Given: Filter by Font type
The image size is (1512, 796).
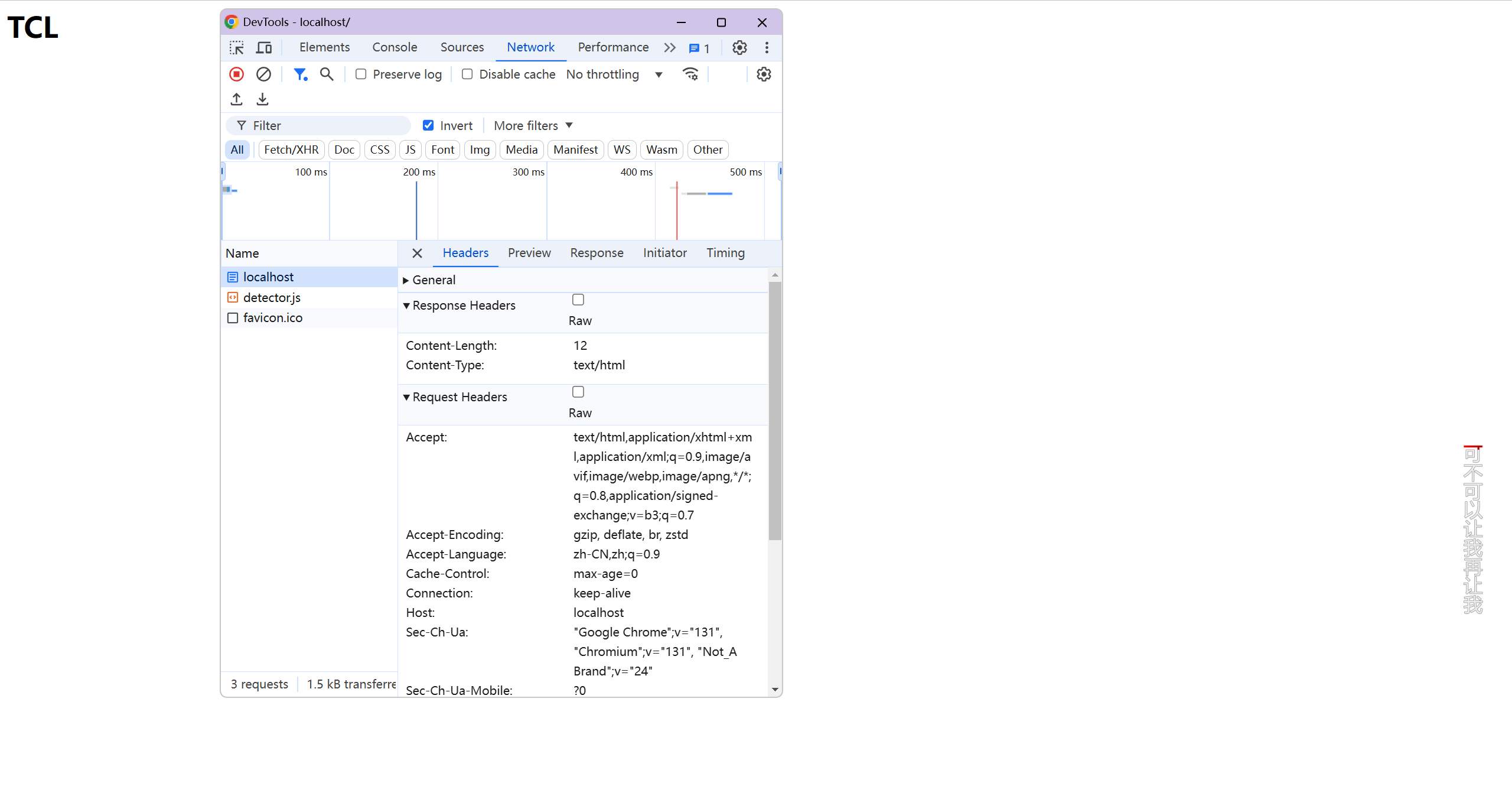Looking at the screenshot, I should (x=443, y=150).
